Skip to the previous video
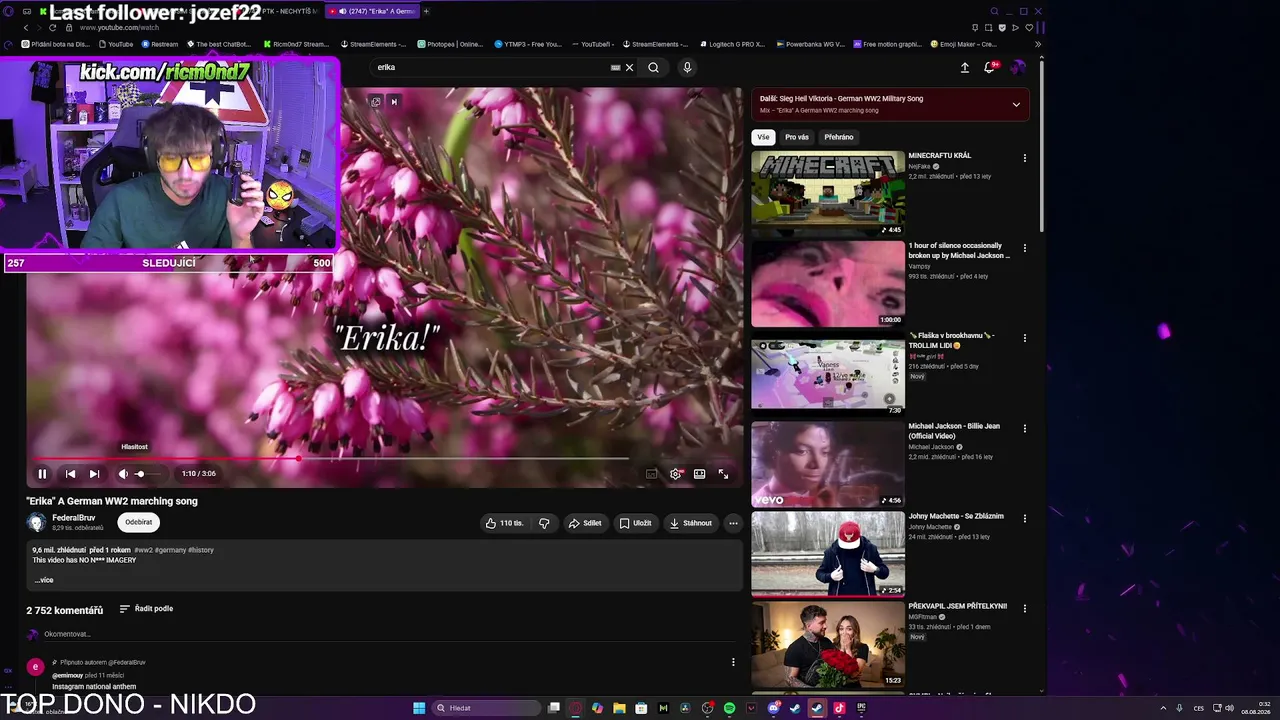 click(x=70, y=474)
